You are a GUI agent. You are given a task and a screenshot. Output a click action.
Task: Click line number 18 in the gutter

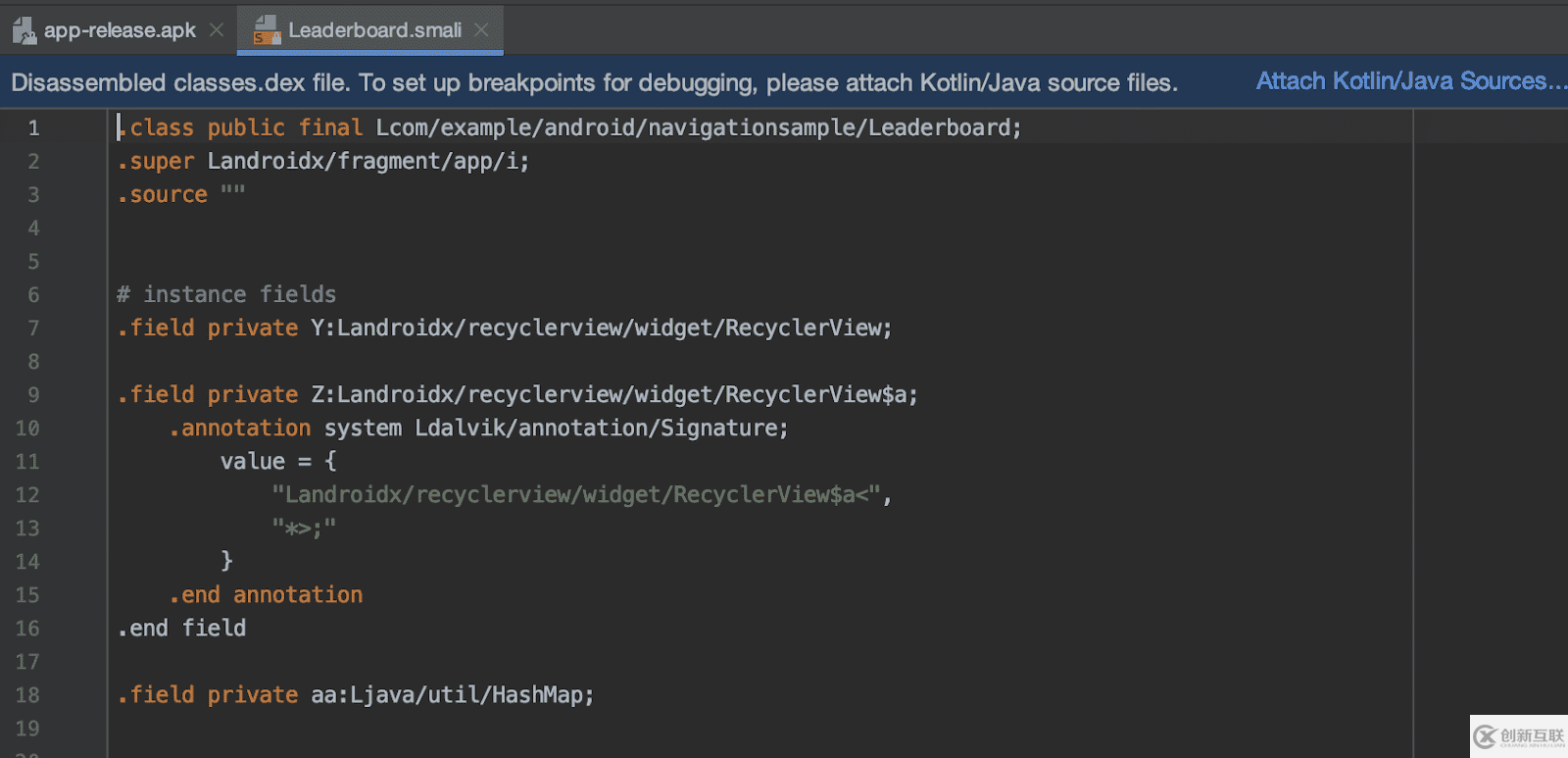coord(27,694)
